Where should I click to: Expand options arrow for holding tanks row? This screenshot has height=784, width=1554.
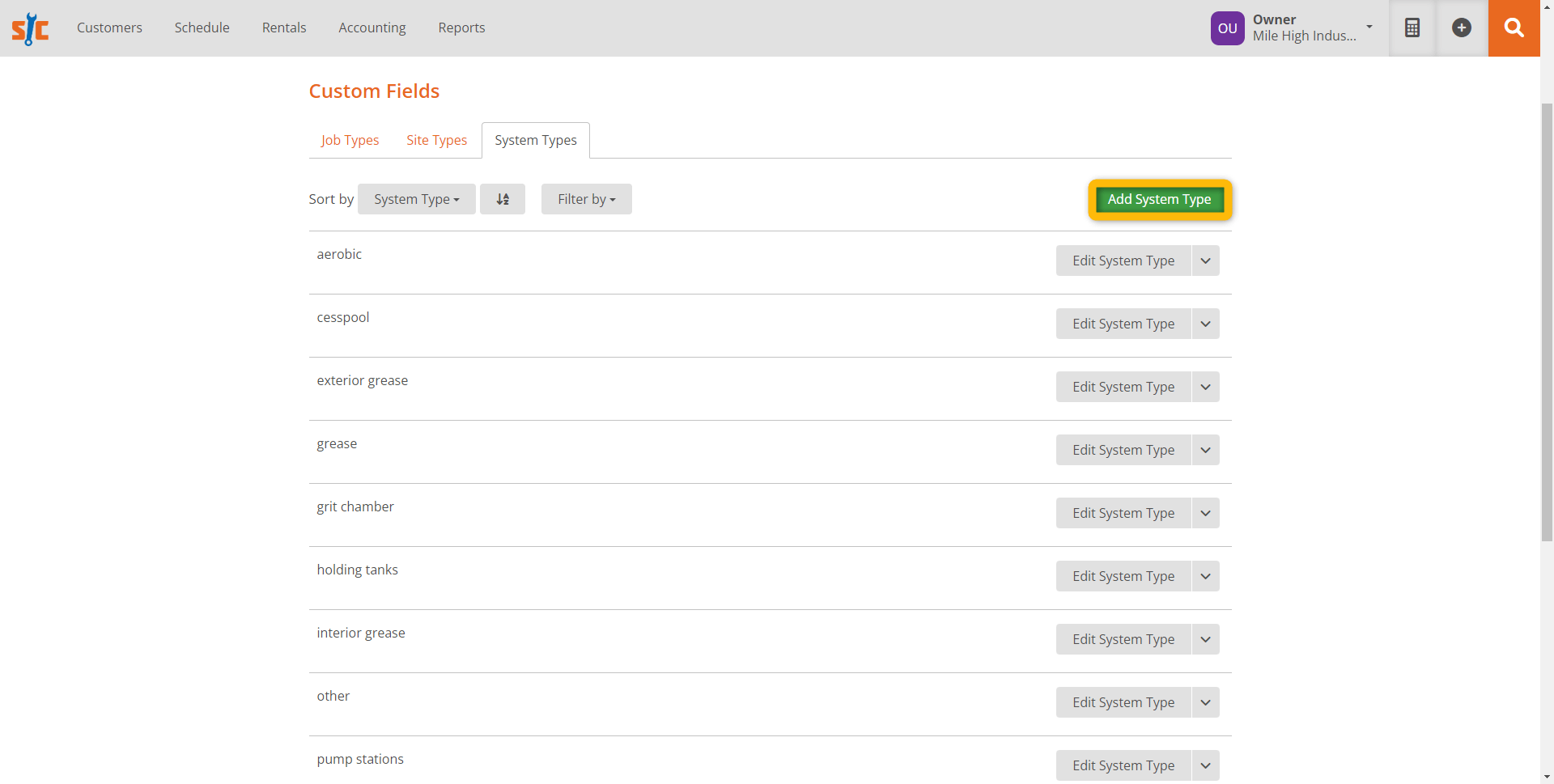pyautogui.click(x=1206, y=576)
